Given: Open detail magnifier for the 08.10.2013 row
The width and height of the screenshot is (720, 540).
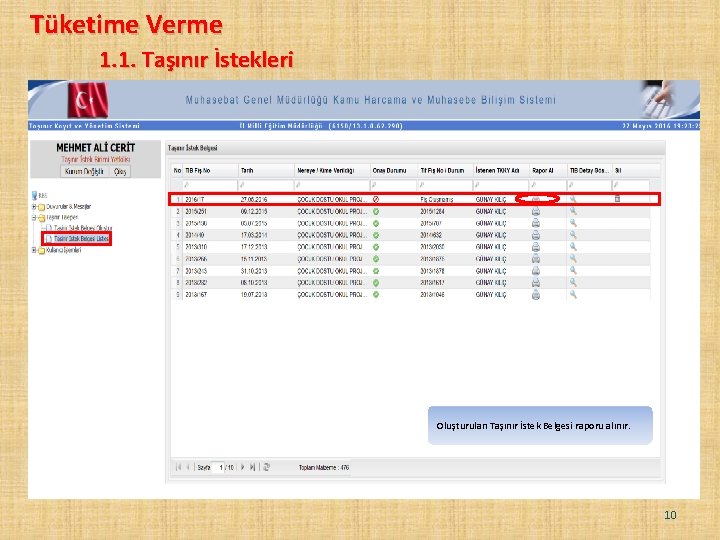Looking at the screenshot, I should 573,283.
